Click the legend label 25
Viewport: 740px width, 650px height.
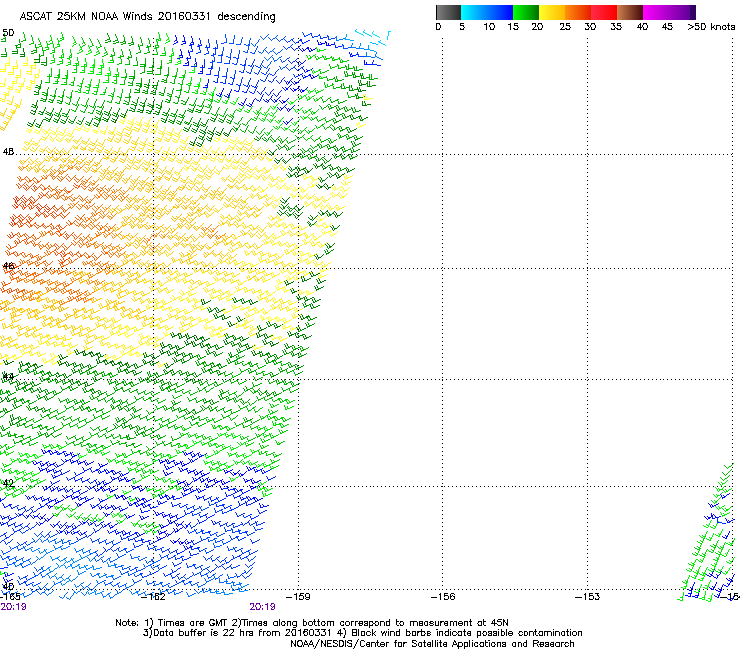pos(565,26)
